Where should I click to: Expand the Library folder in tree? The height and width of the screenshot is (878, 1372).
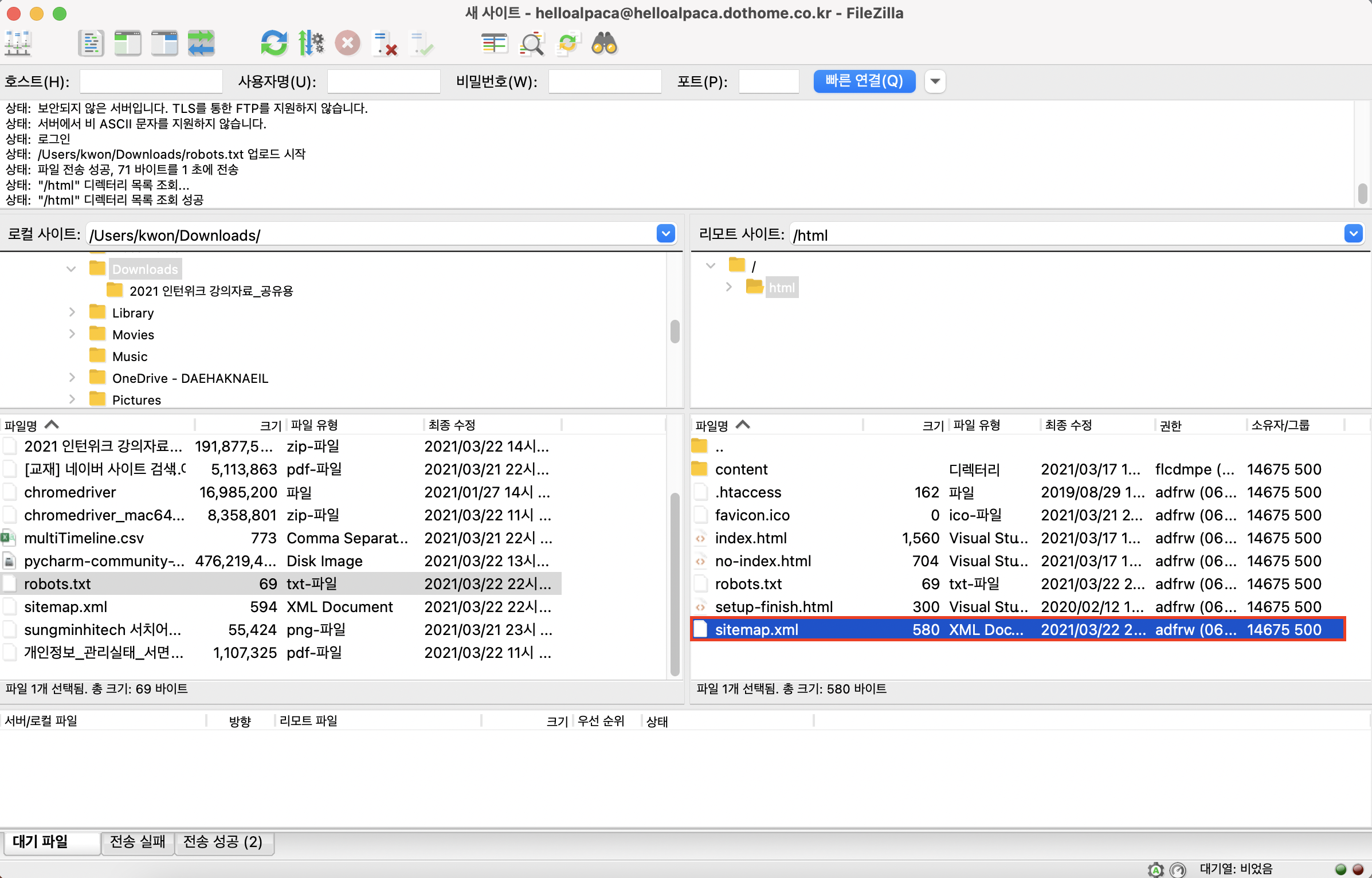click(72, 312)
